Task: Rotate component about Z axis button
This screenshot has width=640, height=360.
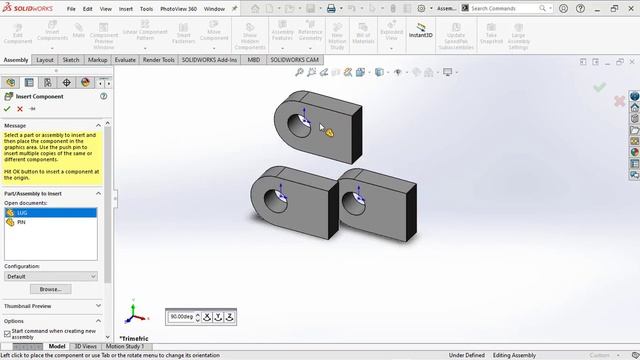Action: point(229,317)
